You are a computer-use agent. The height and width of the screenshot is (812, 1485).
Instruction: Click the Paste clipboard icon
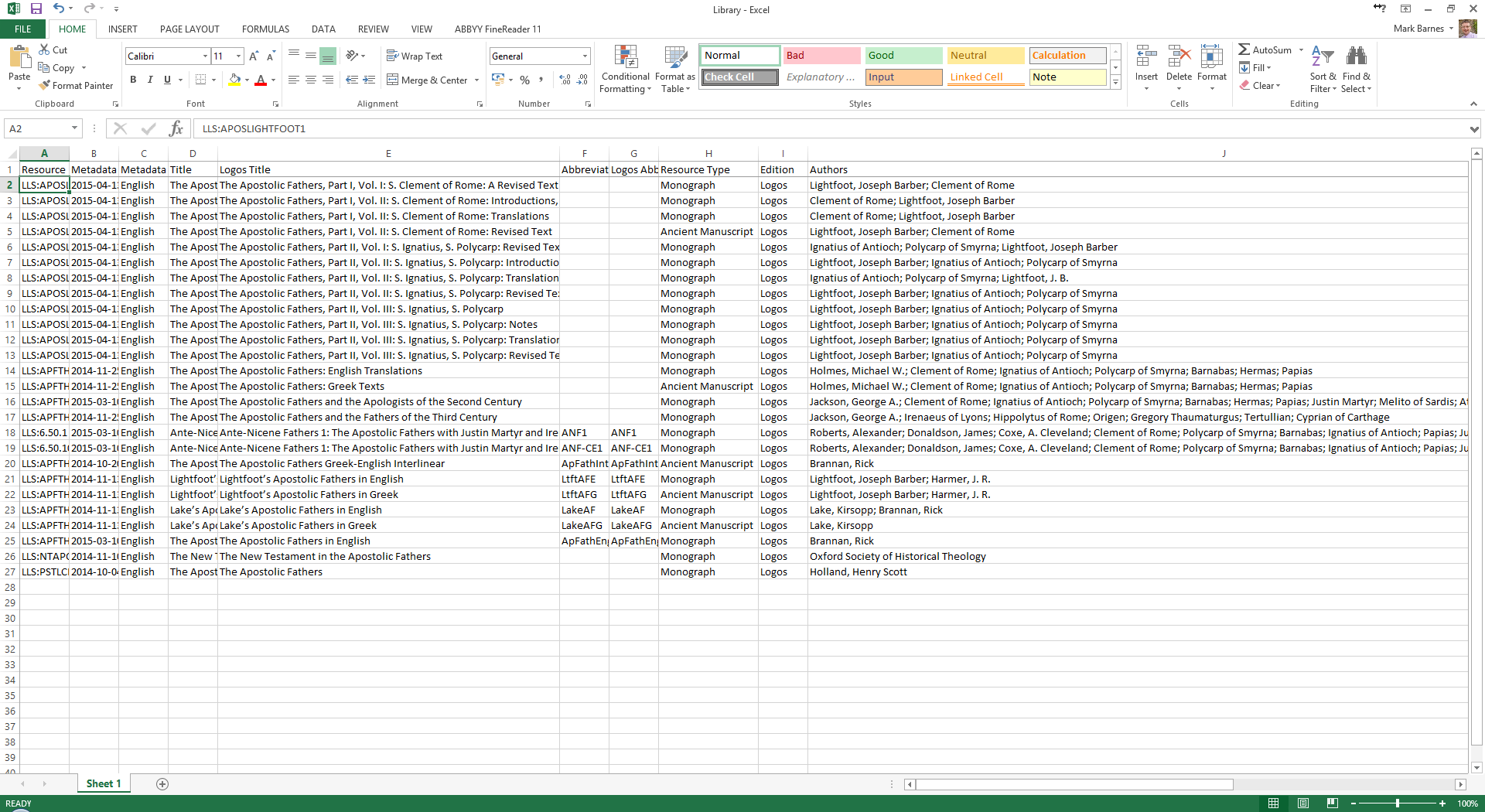(x=19, y=57)
